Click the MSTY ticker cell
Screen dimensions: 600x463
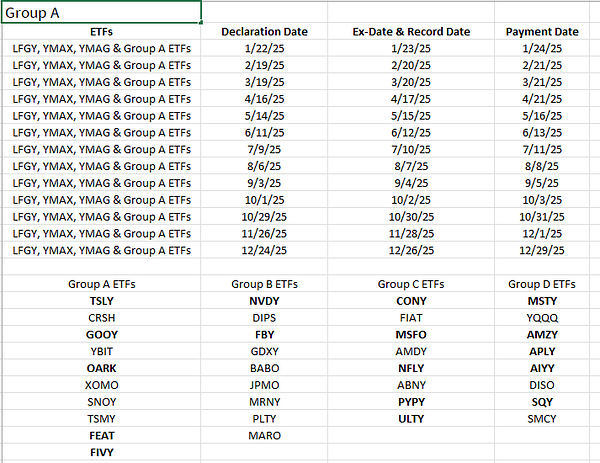point(542,301)
